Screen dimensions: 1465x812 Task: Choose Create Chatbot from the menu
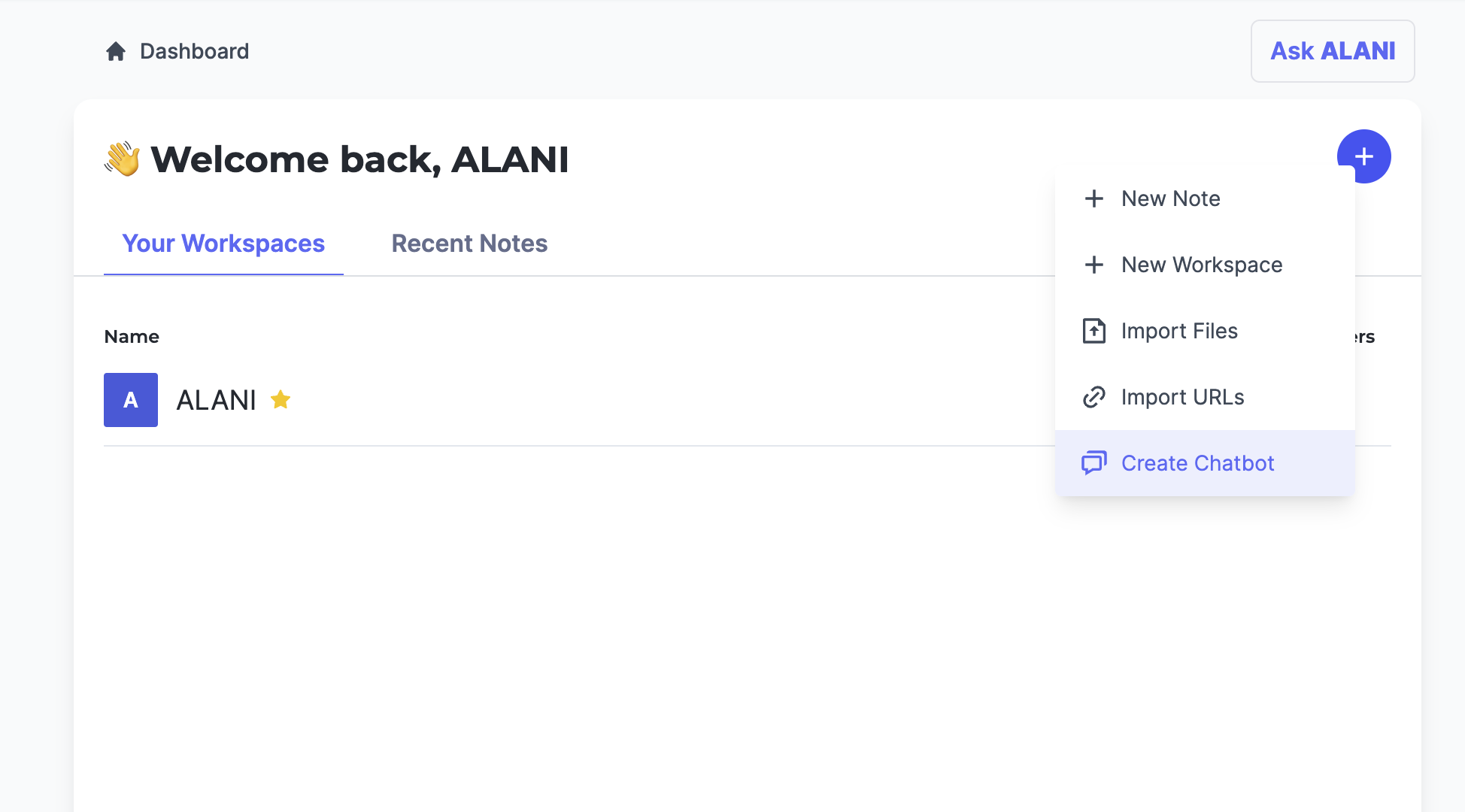(x=1197, y=463)
